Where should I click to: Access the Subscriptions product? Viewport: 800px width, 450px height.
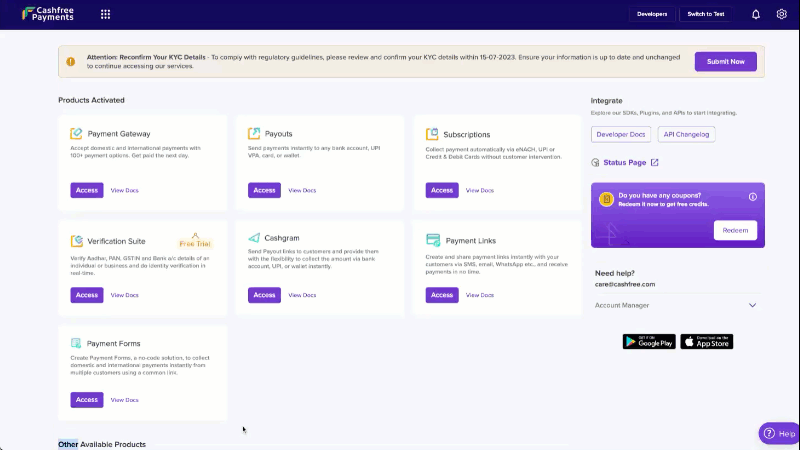(x=442, y=190)
